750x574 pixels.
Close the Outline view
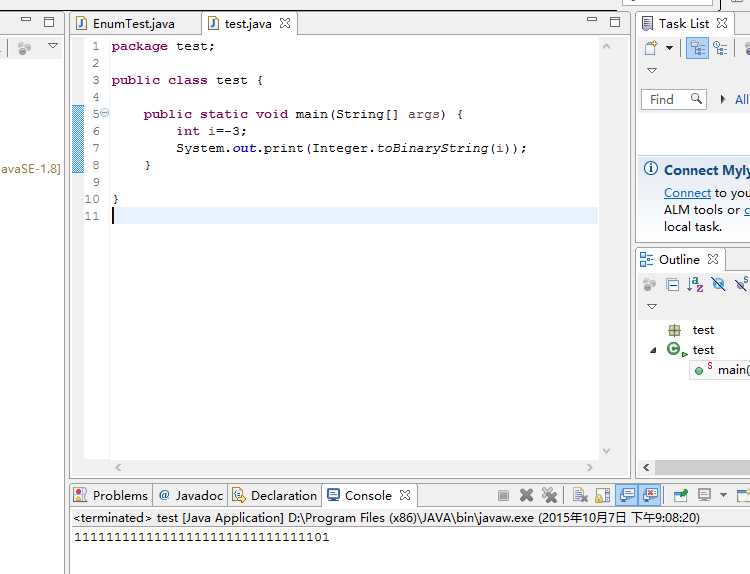(x=713, y=259)
